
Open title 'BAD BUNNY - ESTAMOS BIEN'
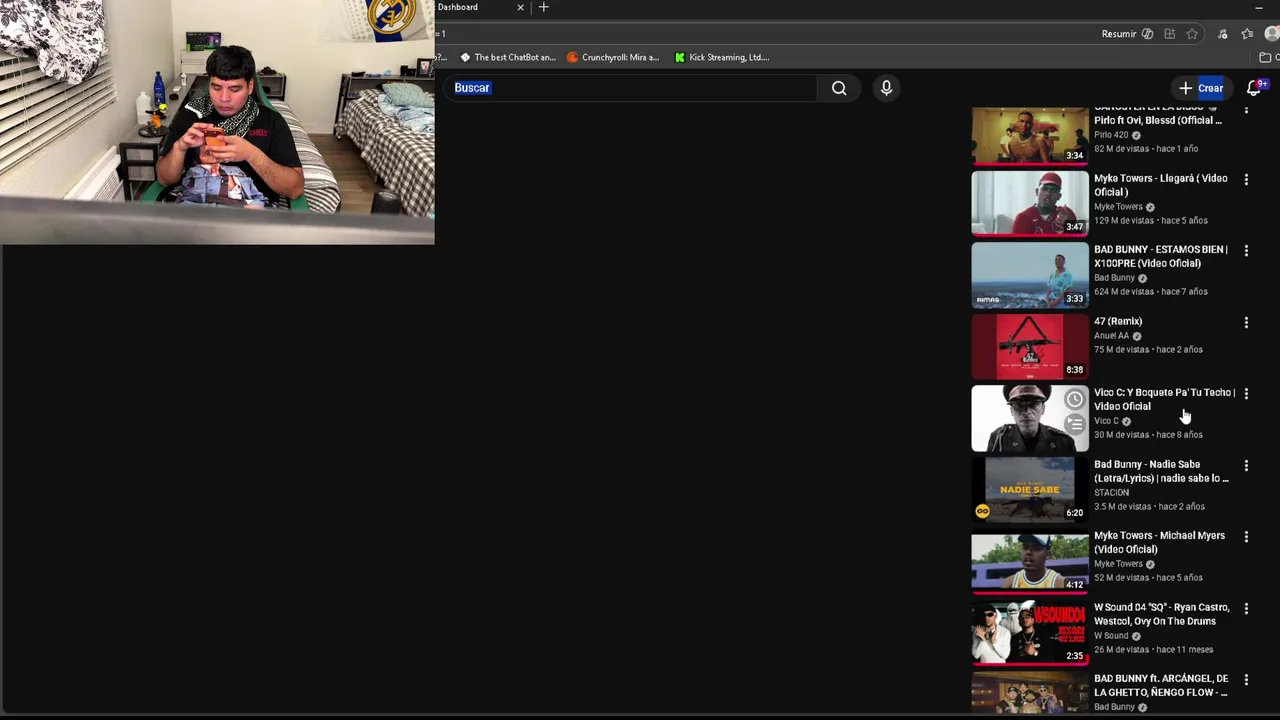coord(1160,256)
